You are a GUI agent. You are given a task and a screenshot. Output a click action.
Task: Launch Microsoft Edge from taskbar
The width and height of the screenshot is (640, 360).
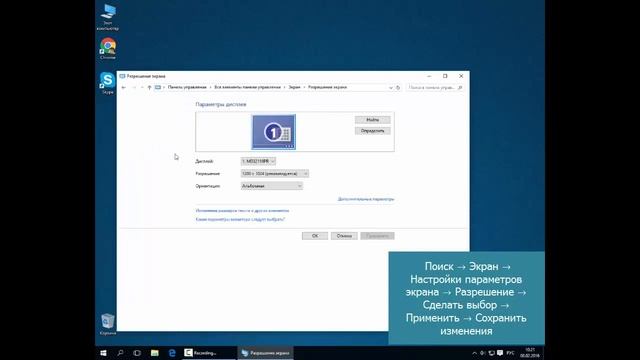coord(172,353)
